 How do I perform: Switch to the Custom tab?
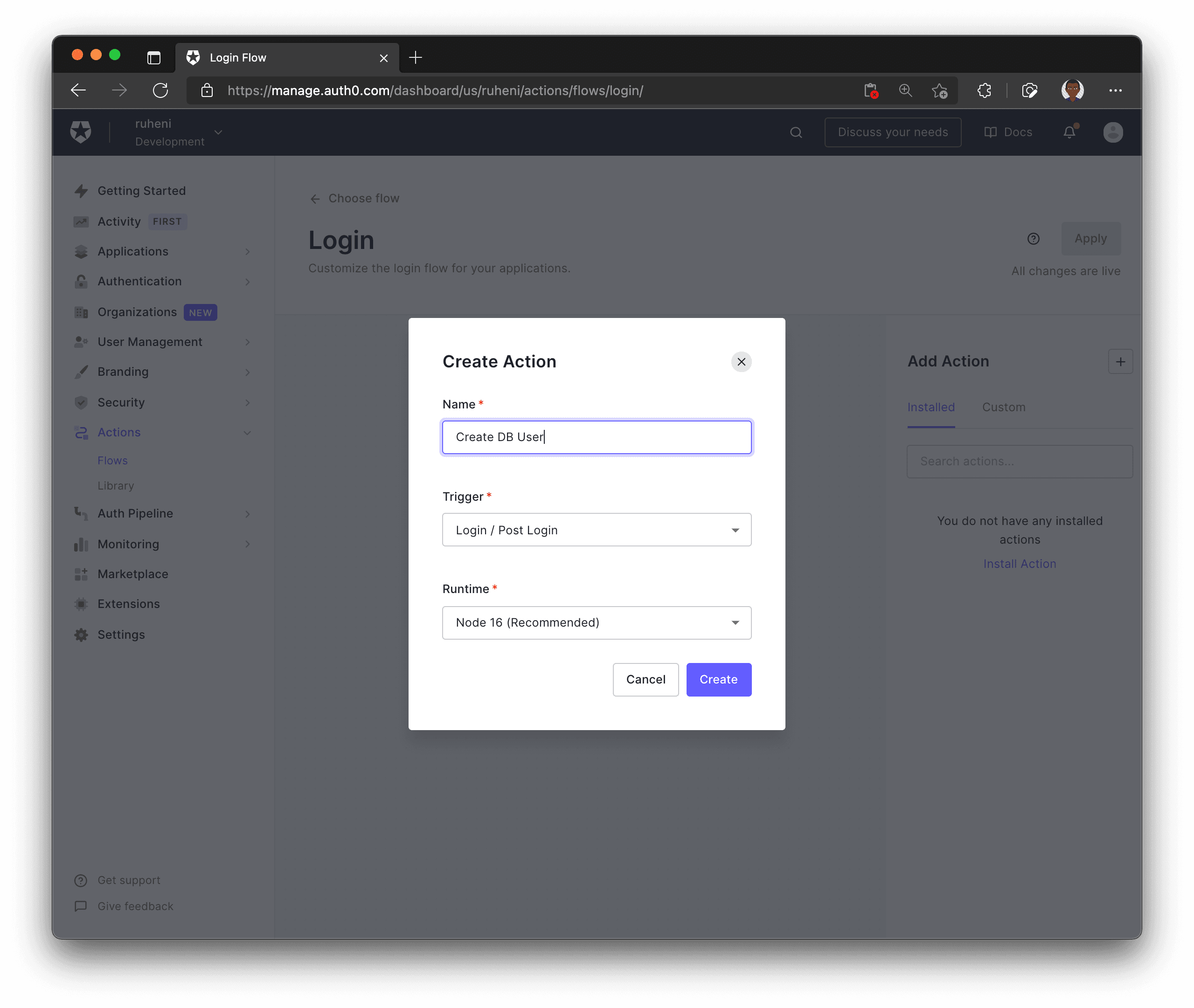pos(1003,407)
